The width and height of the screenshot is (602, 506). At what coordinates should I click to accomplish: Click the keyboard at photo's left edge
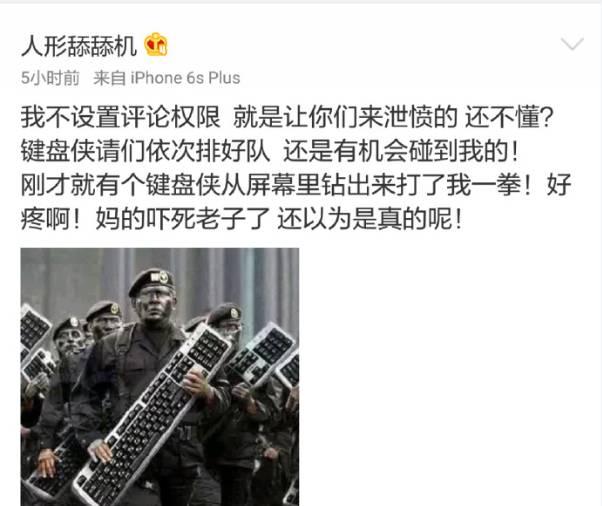[x=34, y=326]
